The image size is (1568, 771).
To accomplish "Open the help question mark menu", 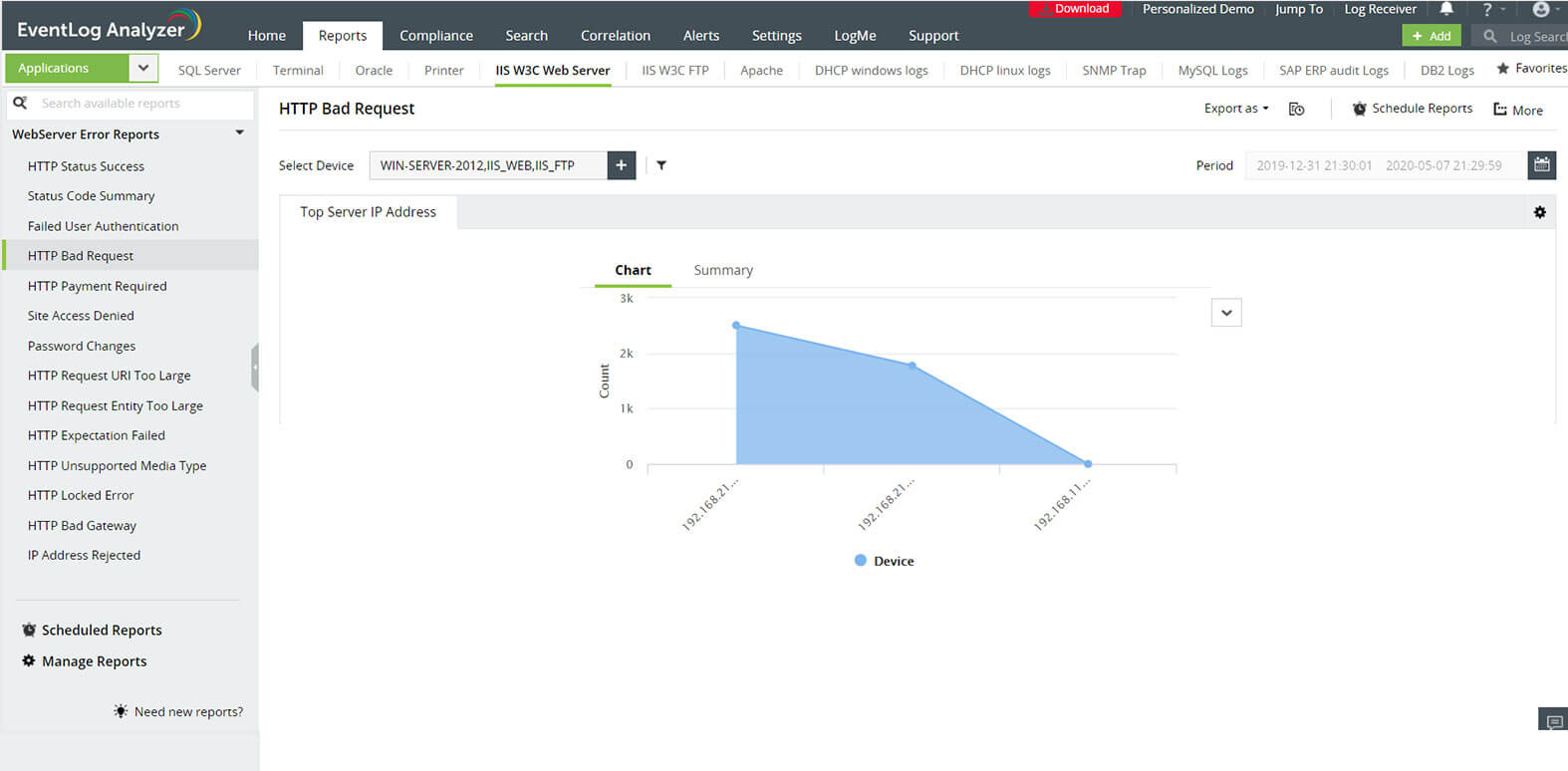I will (x=1487, y=9).
